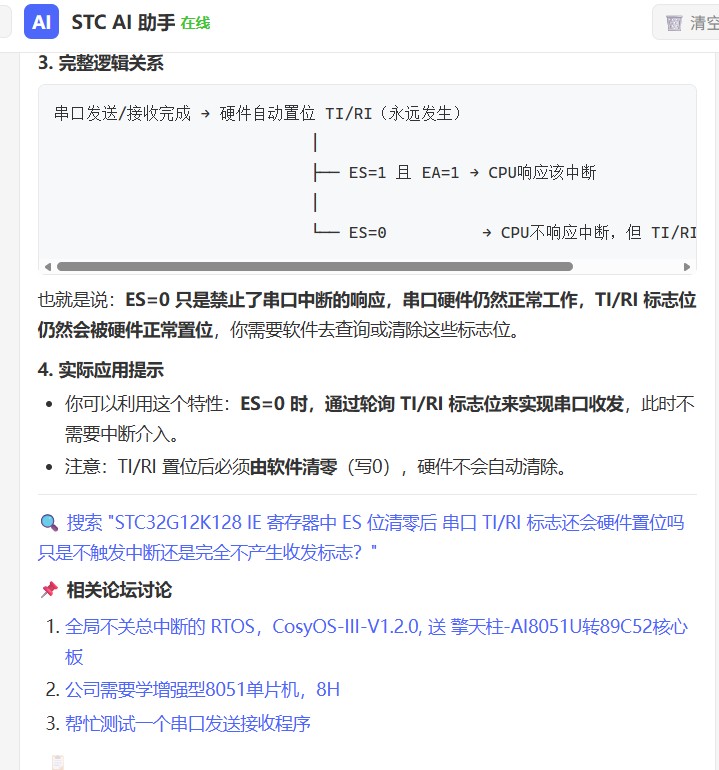719x770 pixels.
Task: Click the bold text 由软件清零
Action: [294, 467]
